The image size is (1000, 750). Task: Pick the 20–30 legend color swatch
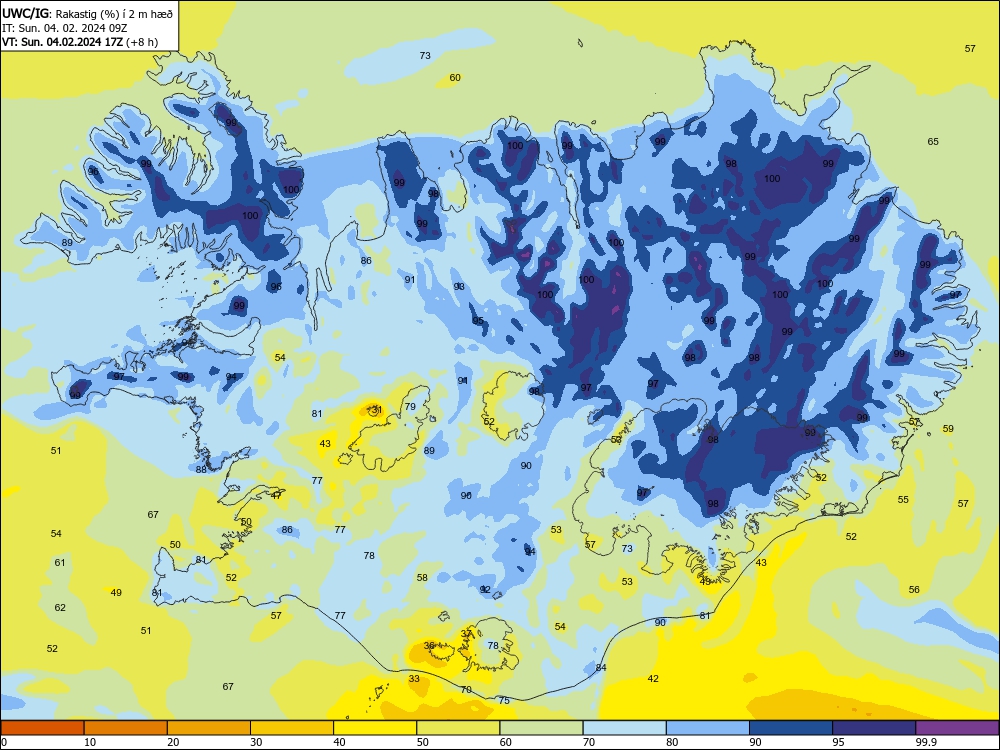click(x=209, y=728)
